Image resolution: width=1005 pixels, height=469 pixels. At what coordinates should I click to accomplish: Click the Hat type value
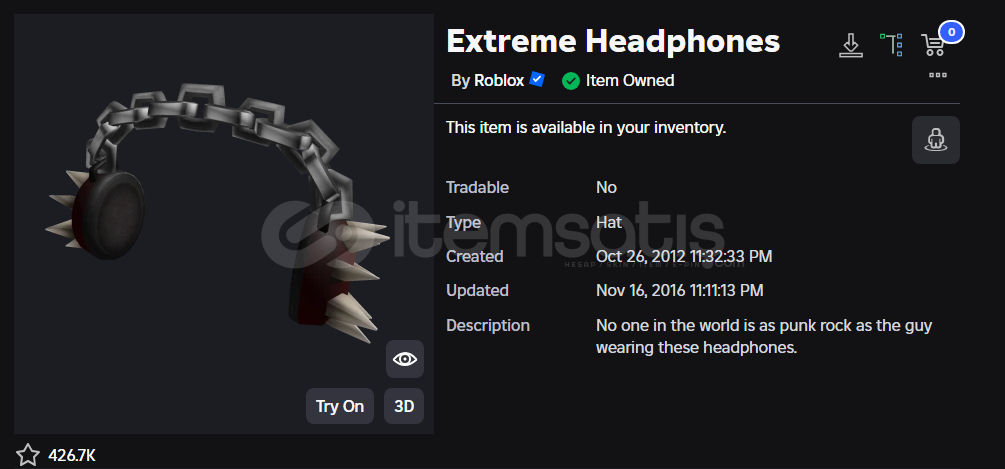pos(609,222)
